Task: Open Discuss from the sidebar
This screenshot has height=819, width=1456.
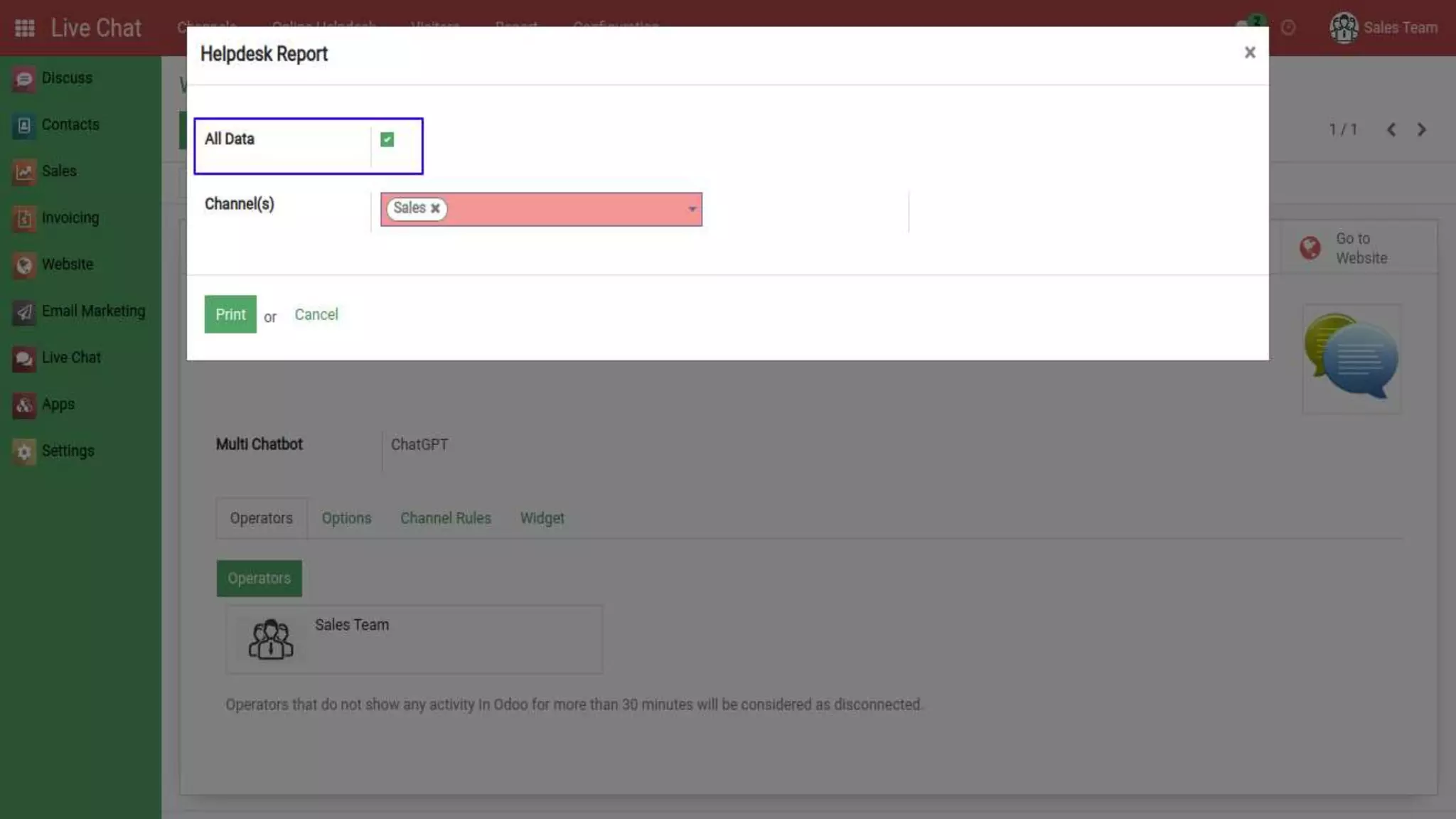Action: coord(66,78)
